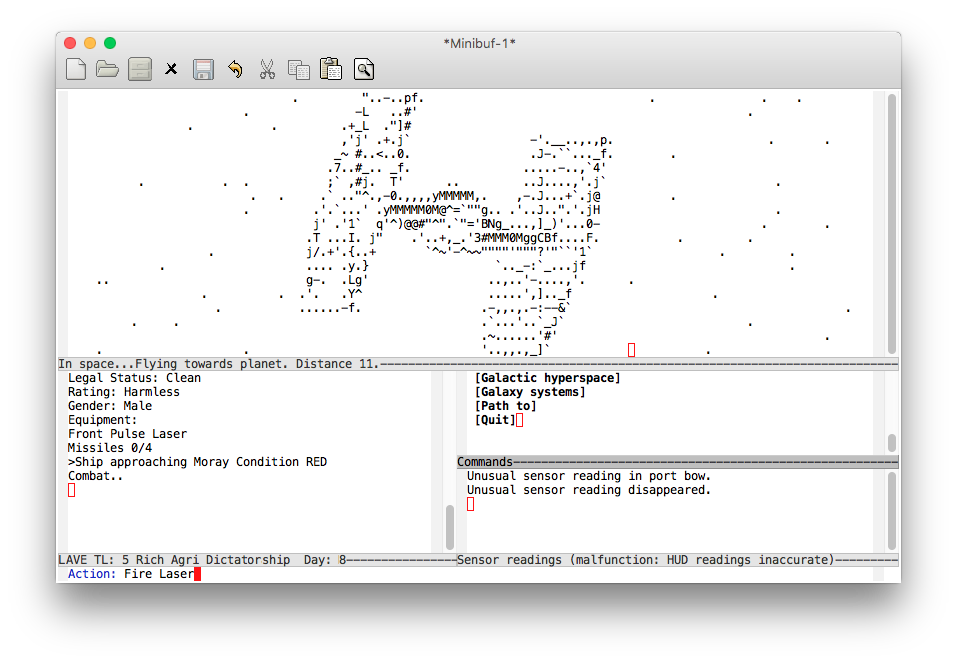The height and width of the screenshot is (663, 957).
Task: Cut selection using the scissors icon
Action: tap(267, 70)
